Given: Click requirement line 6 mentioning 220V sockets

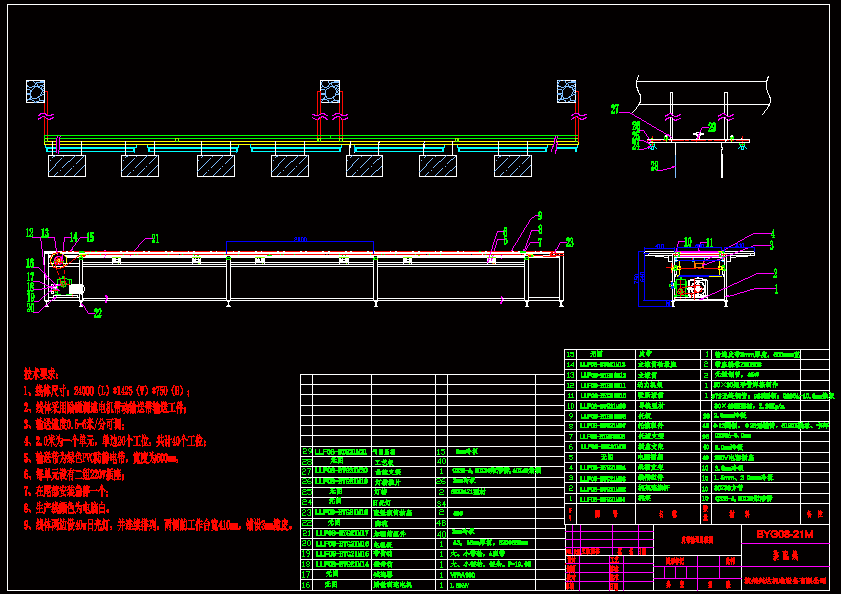Looking at the screenshot, I should [76, 474].
